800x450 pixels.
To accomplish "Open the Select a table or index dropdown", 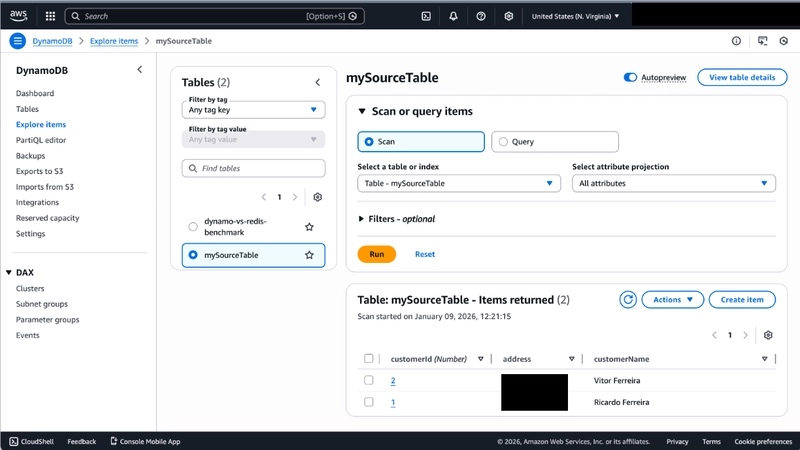I will 459,183.
